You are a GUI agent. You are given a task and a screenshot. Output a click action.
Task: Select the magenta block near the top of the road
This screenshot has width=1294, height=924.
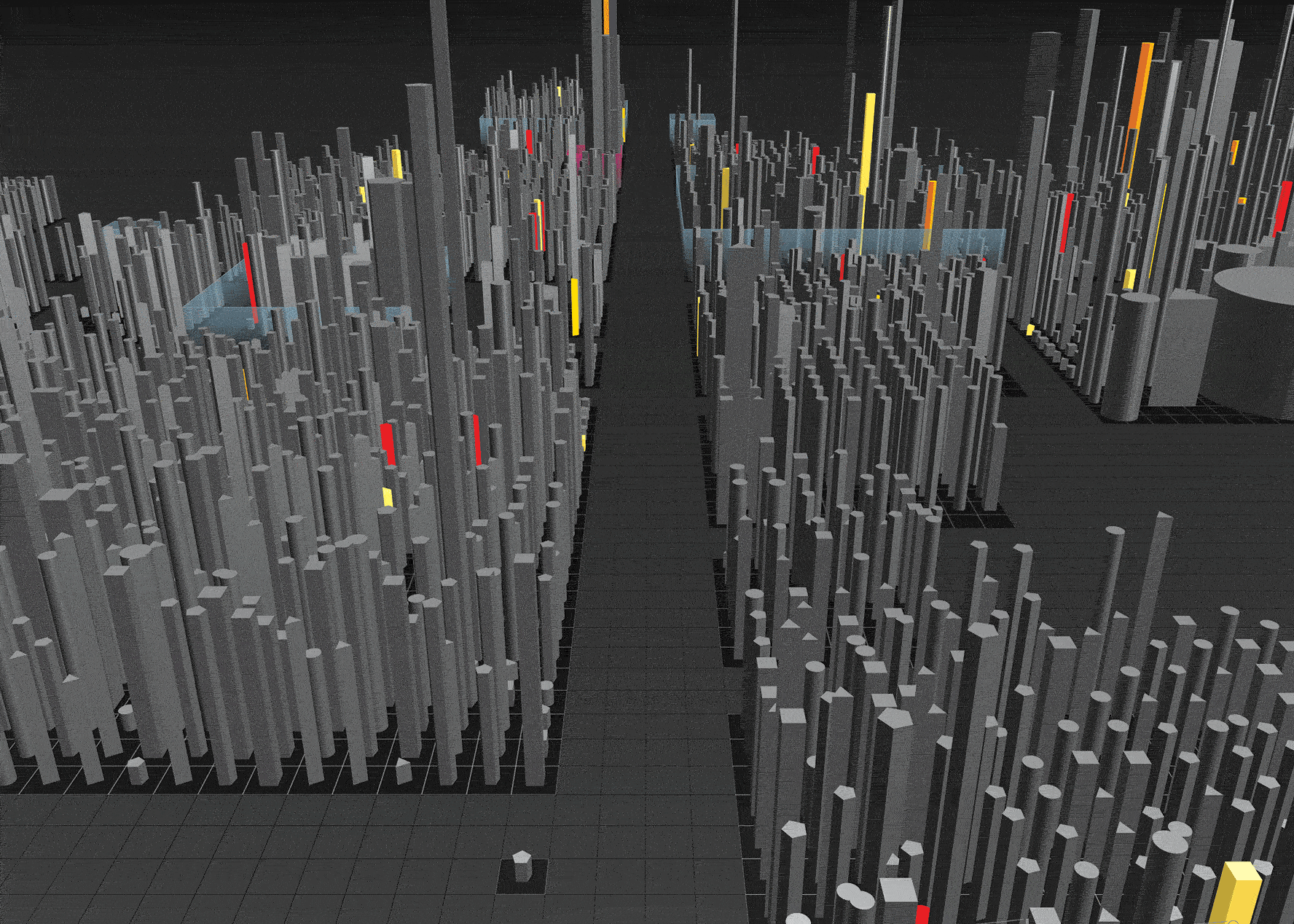[x=581, y=157]
